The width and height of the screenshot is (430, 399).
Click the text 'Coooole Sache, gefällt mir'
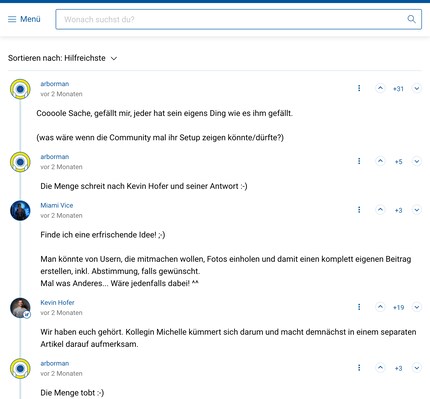point(84,113)
